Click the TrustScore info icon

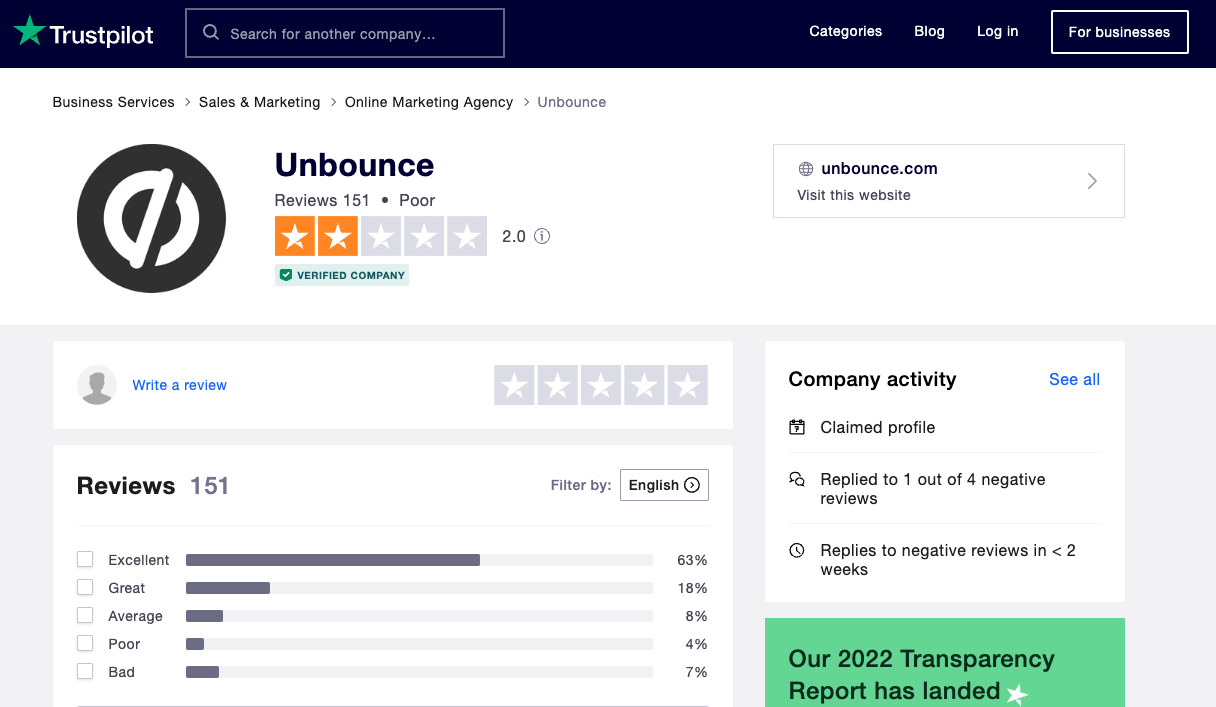[542, 237]
